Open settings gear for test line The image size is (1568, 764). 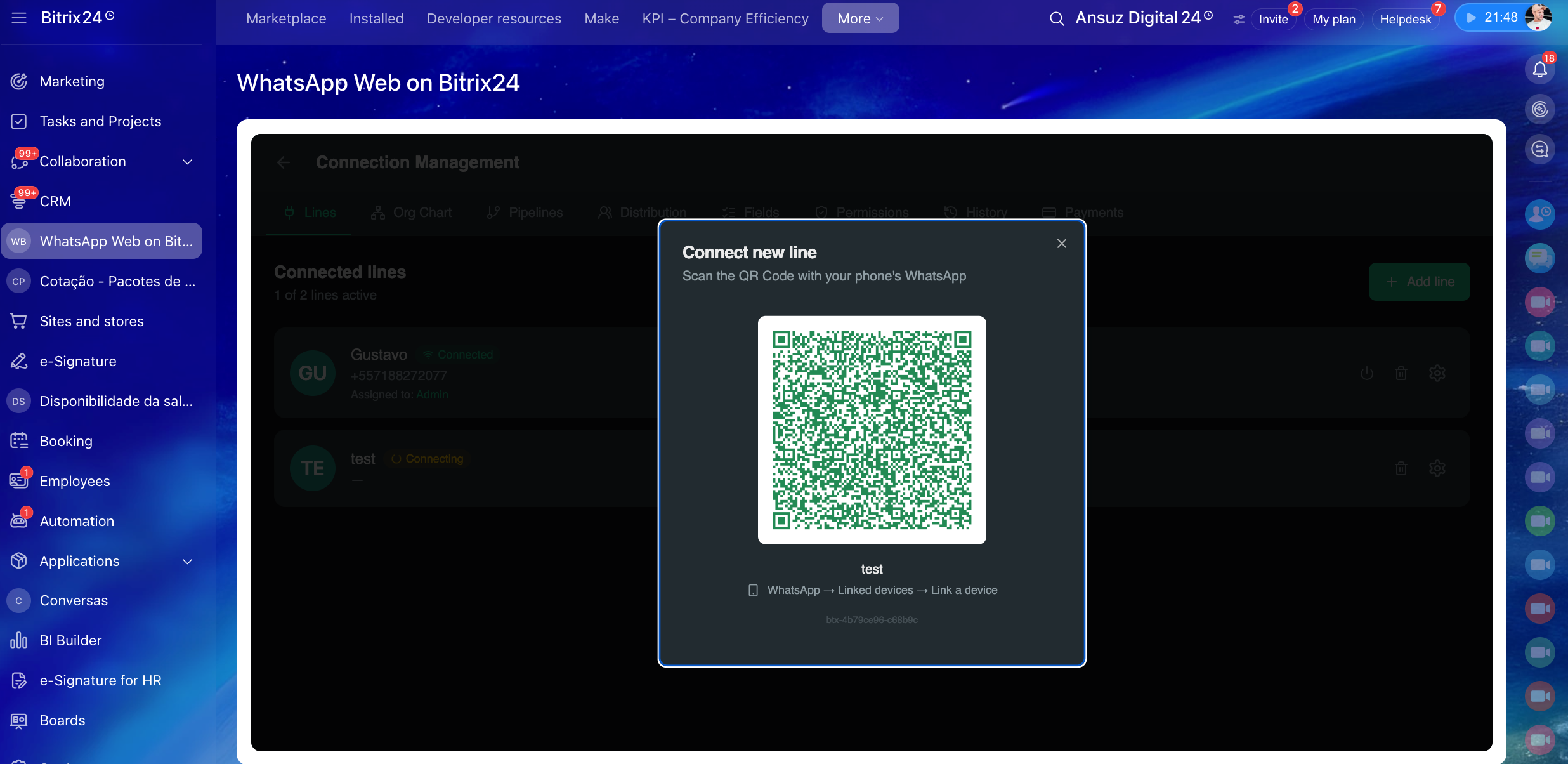coord(1437,468)
